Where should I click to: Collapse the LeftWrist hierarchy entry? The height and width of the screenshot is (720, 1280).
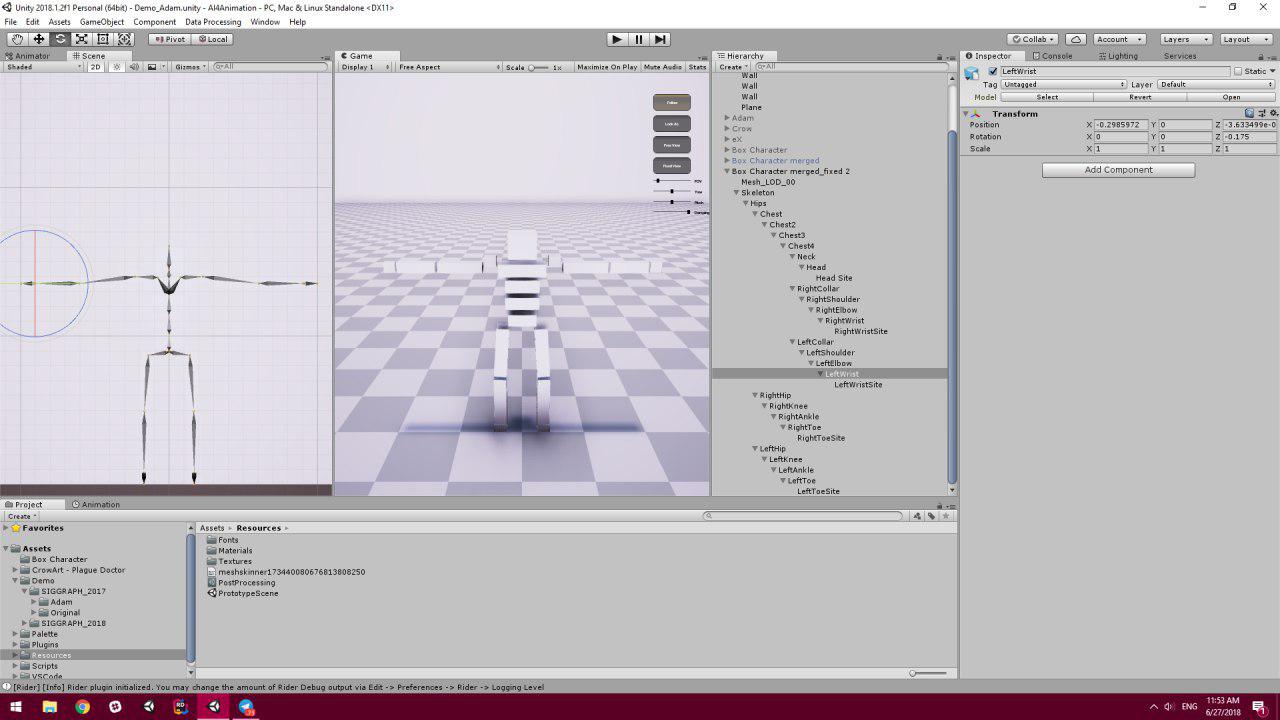[x=821, y=373]
